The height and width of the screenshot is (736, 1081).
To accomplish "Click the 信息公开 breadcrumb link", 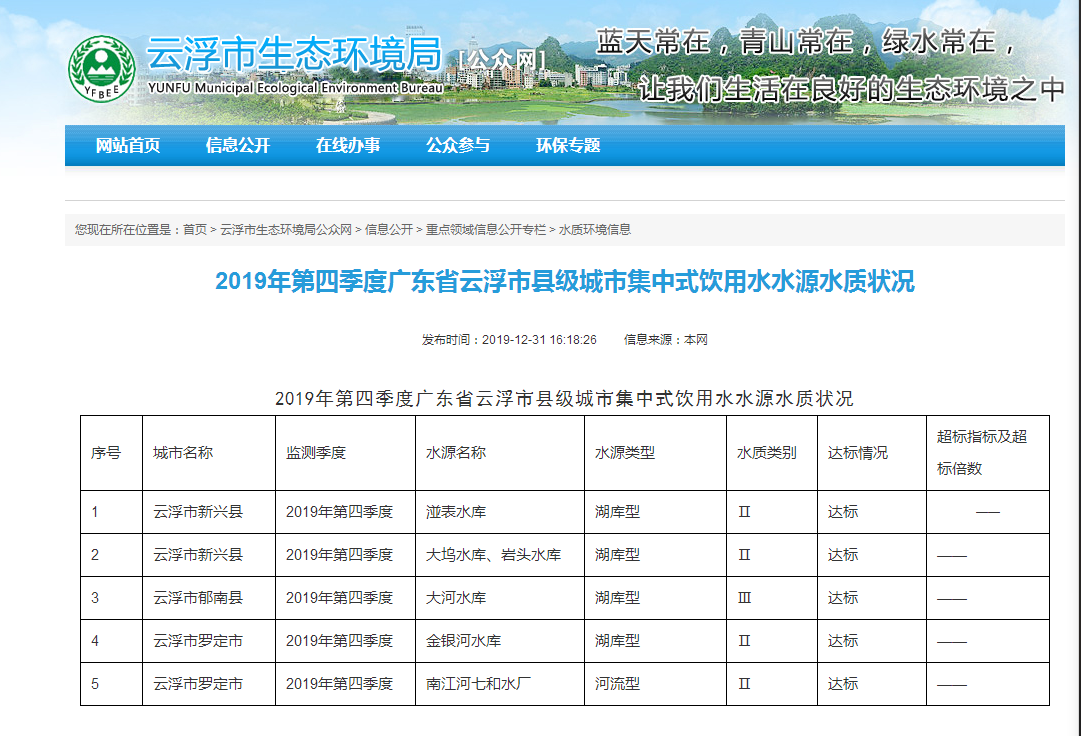I will coord(389,230).
